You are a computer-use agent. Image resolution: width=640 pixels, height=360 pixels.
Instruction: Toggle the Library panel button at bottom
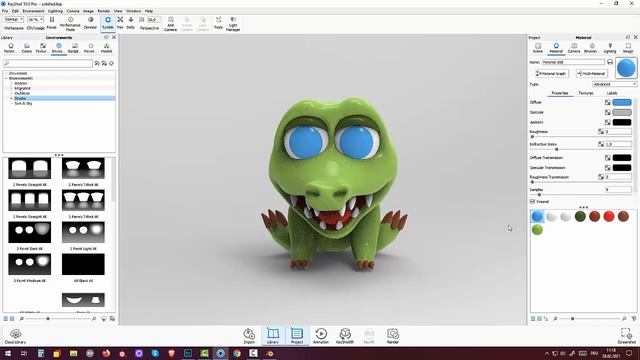273,336
